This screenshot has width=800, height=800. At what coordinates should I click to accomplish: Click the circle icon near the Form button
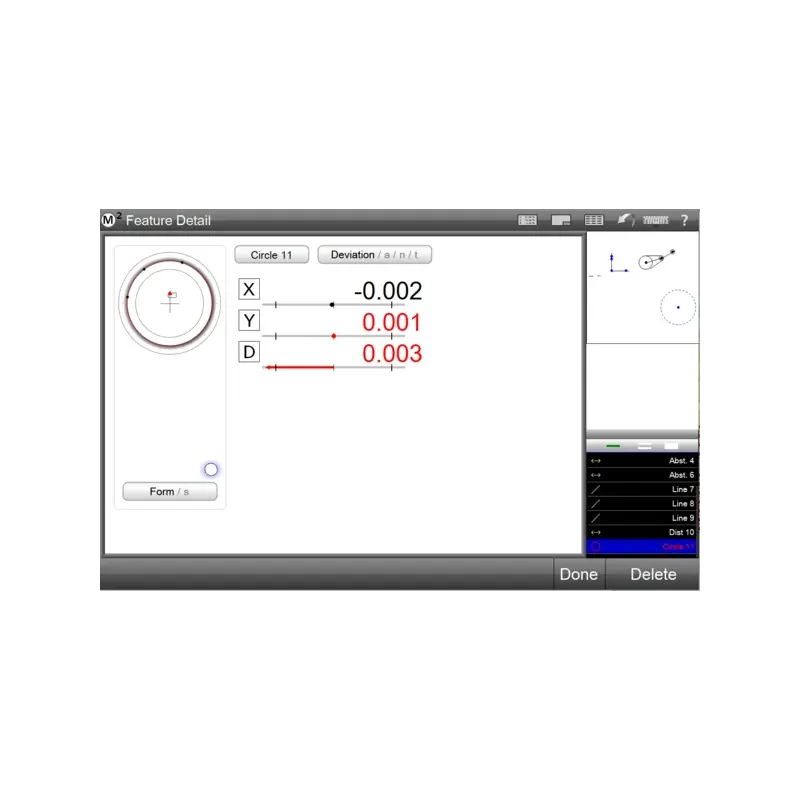coord(211,469)
